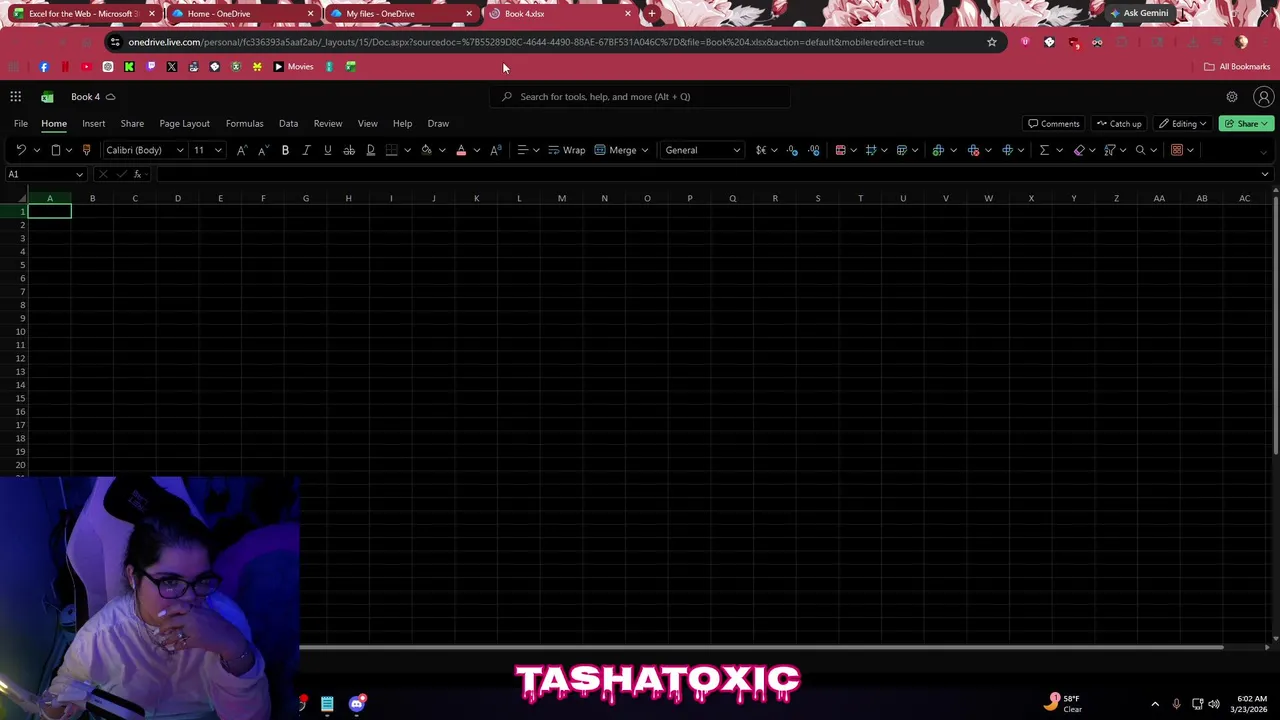Switch to the Data tab
The width and height of the screenshot is (1280, 720).
coord(288,124)
